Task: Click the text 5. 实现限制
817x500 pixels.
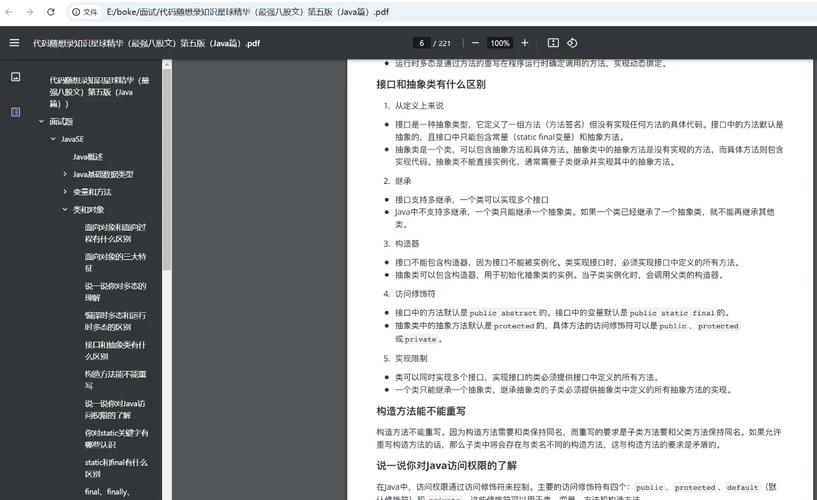Action: [x=405, y=358]
